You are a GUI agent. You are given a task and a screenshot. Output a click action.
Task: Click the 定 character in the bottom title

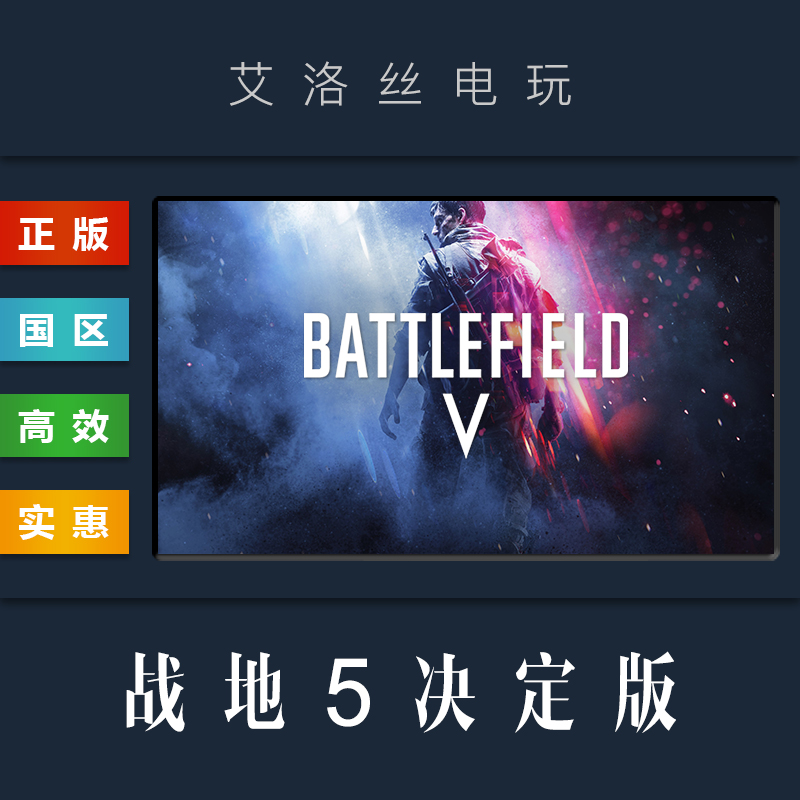pyautogui.click(x=545, y=691)
